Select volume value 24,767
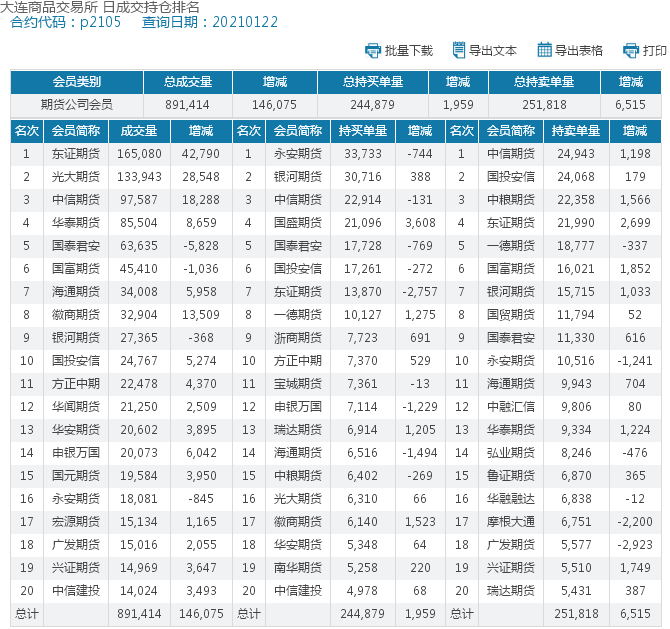The height and width of the screenshot is (629, 670). pos(139,361)
